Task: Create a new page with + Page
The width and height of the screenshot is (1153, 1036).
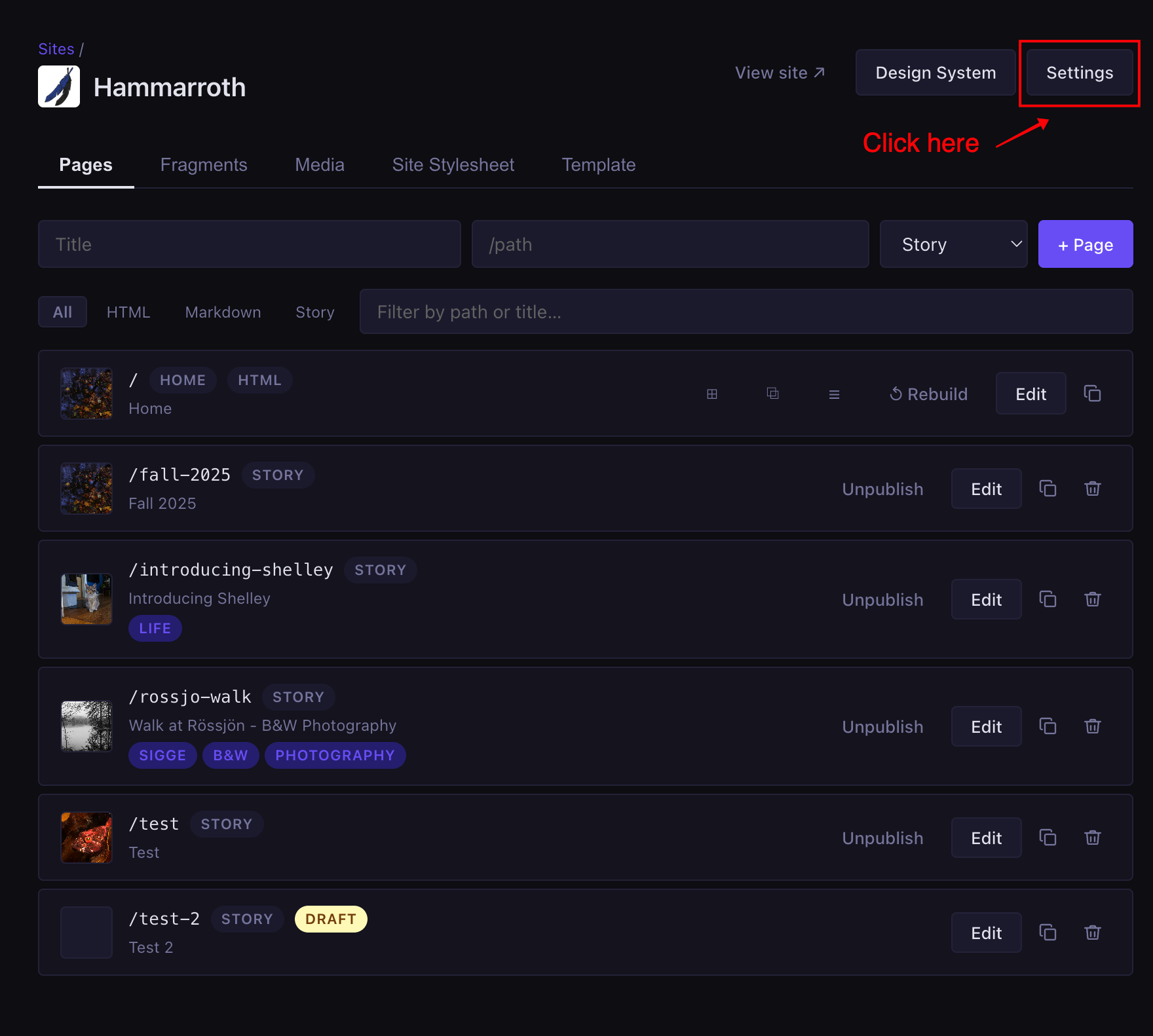Action: (1085, 244)
